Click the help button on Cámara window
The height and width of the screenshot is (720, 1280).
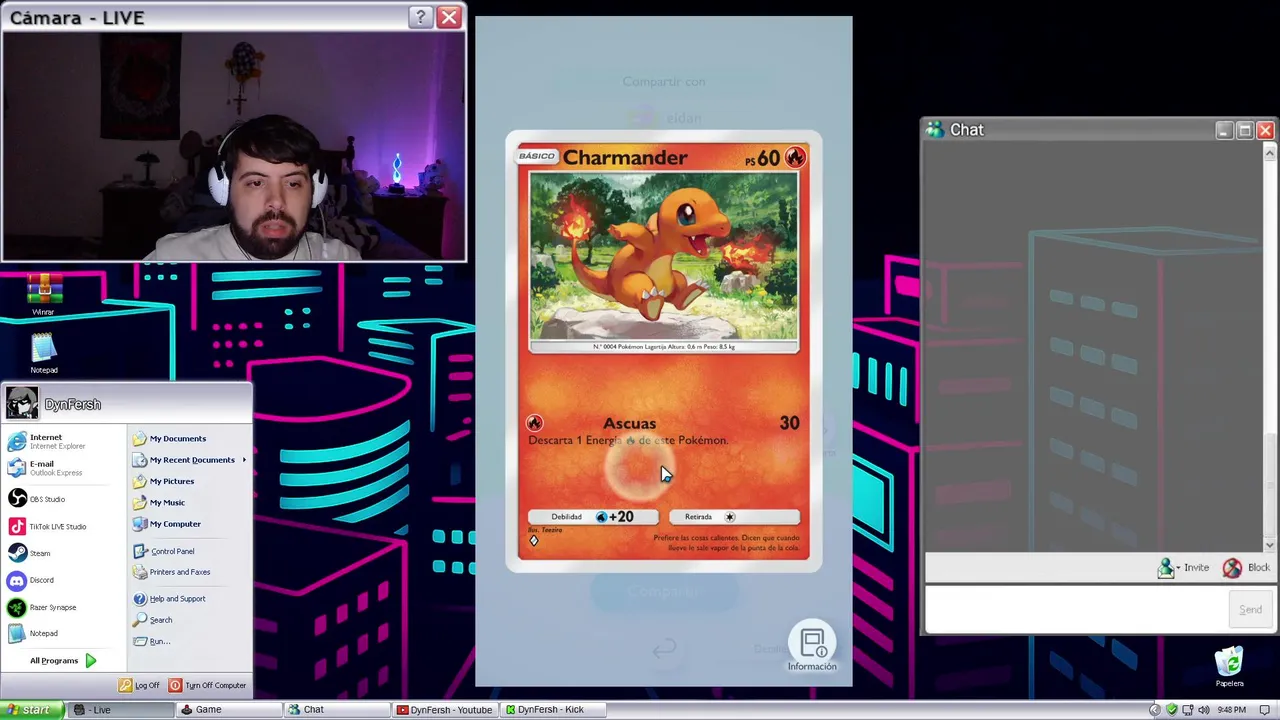pos(421,17)
